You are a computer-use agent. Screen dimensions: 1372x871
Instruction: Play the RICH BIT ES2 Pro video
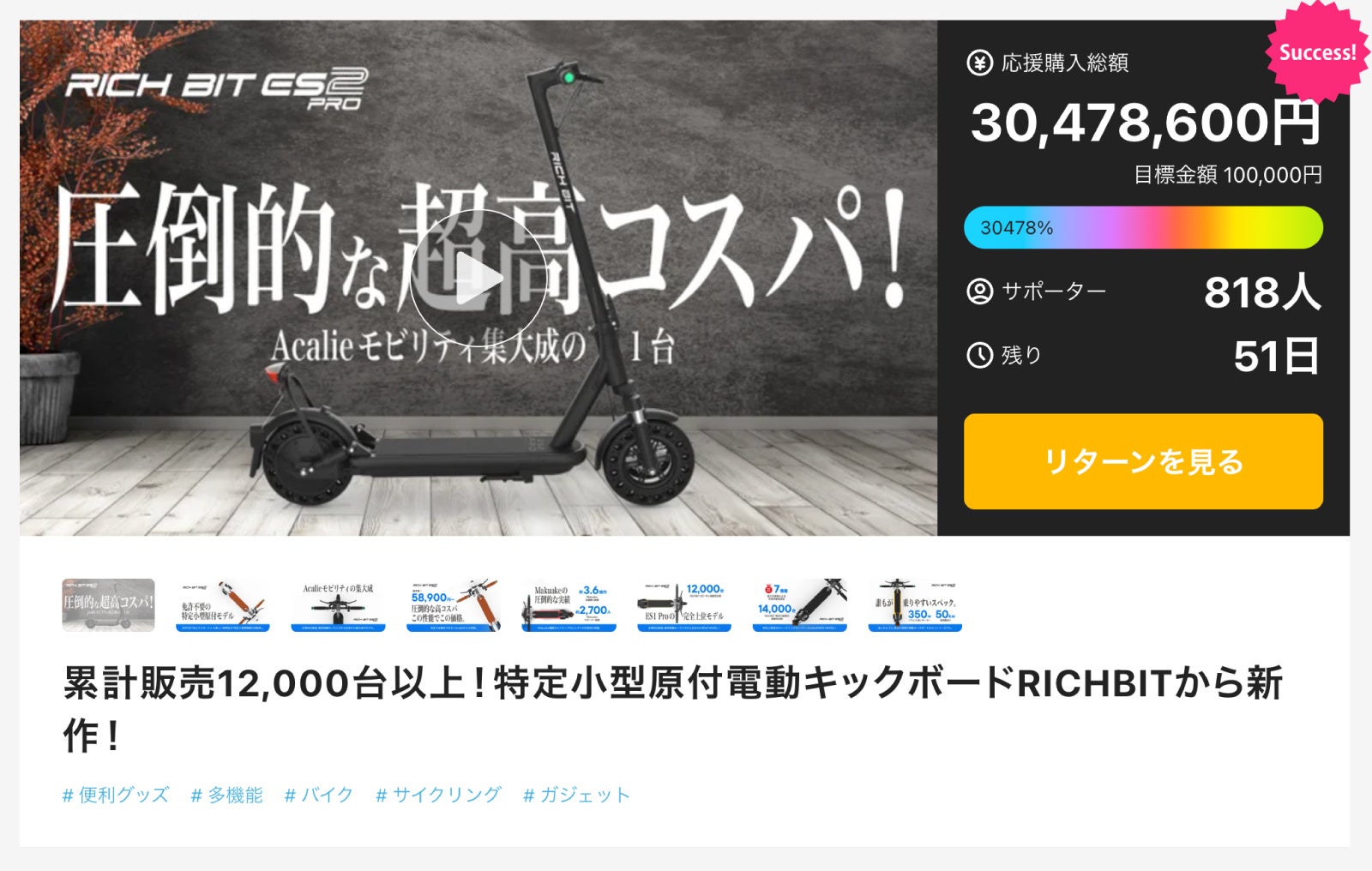coord(478,278)
